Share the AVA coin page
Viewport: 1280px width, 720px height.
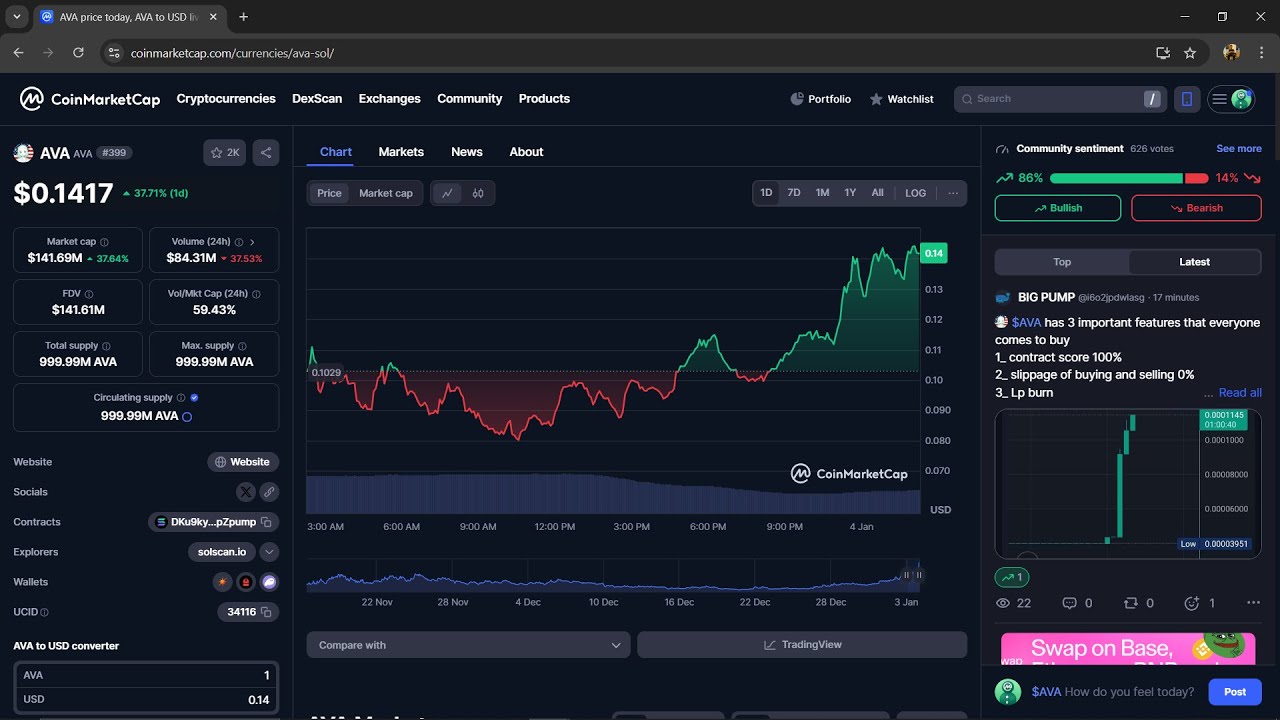(x=266, y=153)
